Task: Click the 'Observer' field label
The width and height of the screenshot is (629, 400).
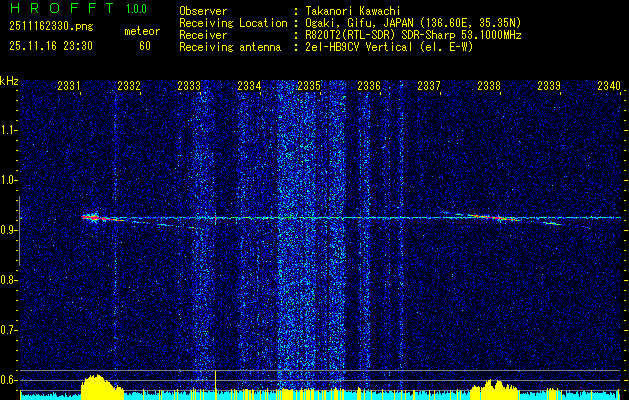Action: click(x=203, y=11)
